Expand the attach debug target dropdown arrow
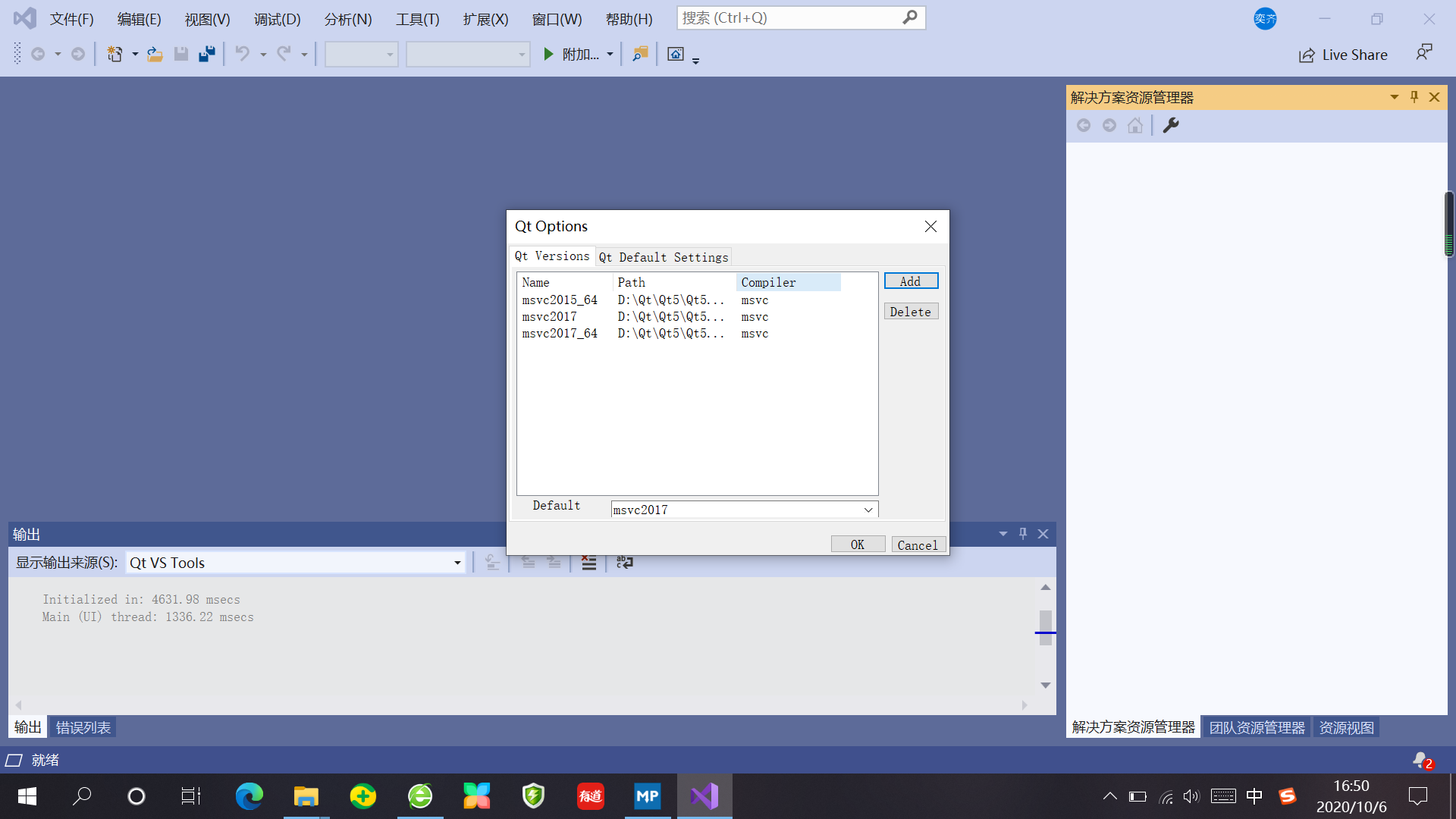Screen dimensions: 1456x819 point(610,55)
